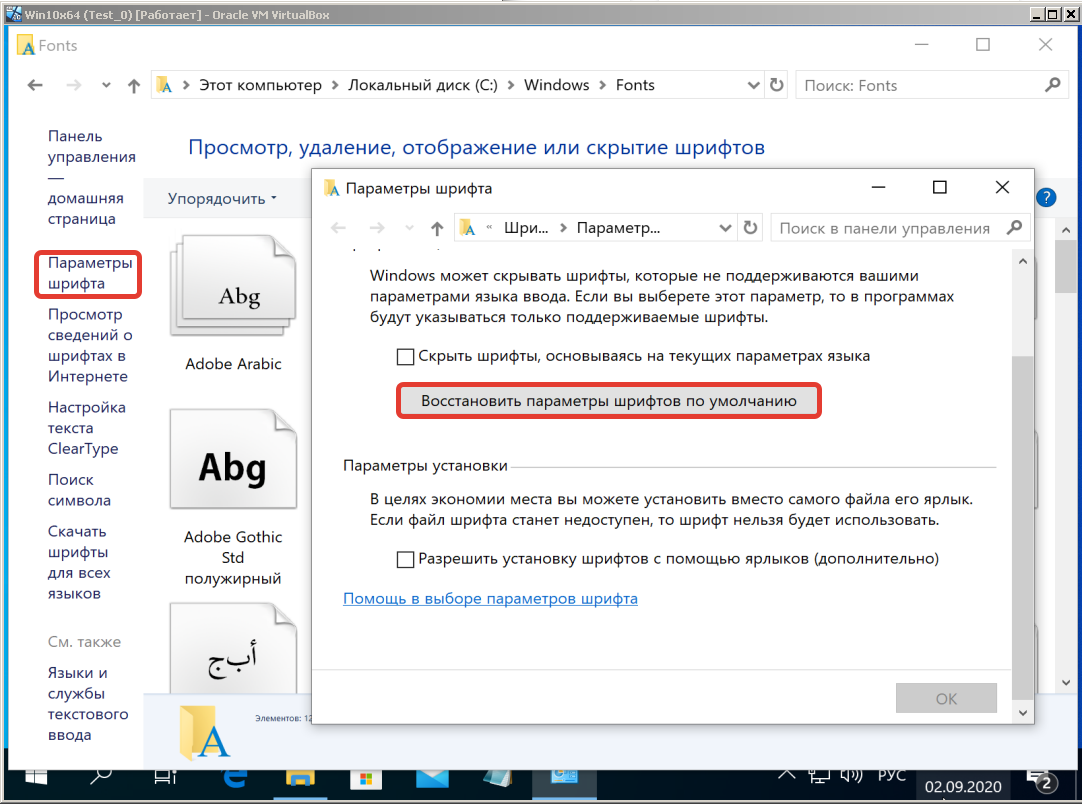Open 'Языки и службы текстового ввода' link
The width and height of the screenshot is (1082, 804).
pos(88,704)
